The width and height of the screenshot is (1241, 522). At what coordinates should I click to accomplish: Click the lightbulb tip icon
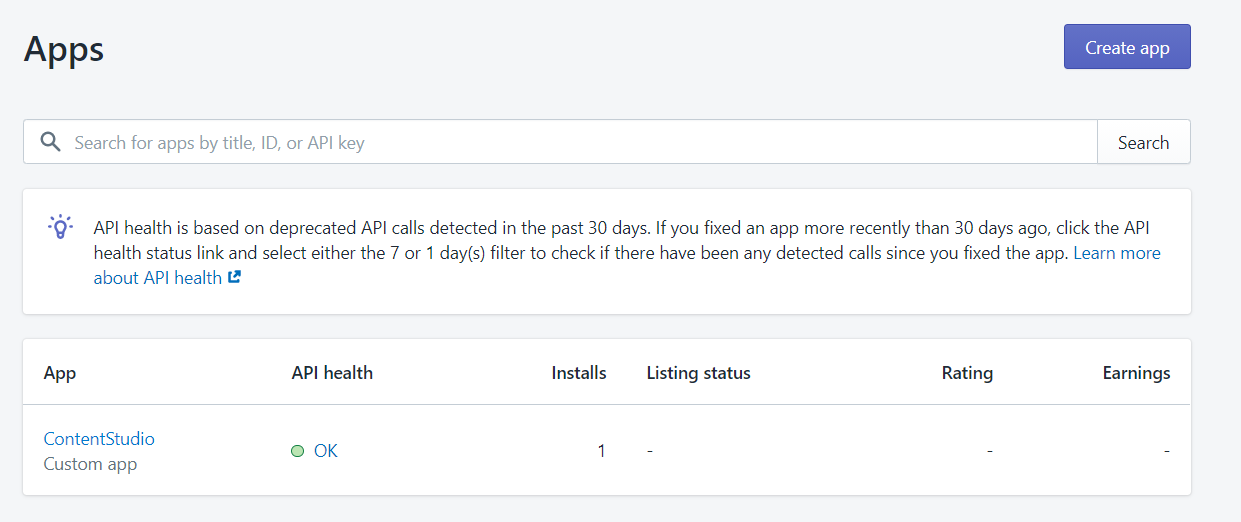click(x=61, y=226)
